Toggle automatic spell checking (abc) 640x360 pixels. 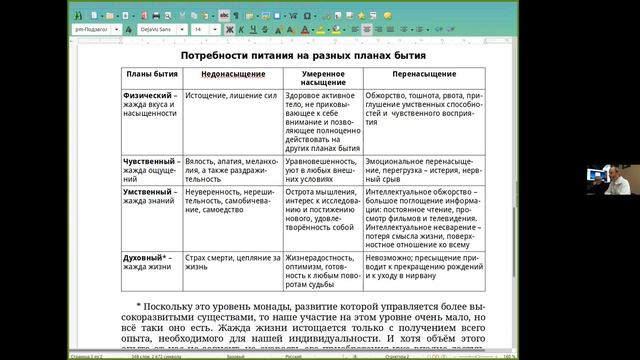[x=224, y=16]
